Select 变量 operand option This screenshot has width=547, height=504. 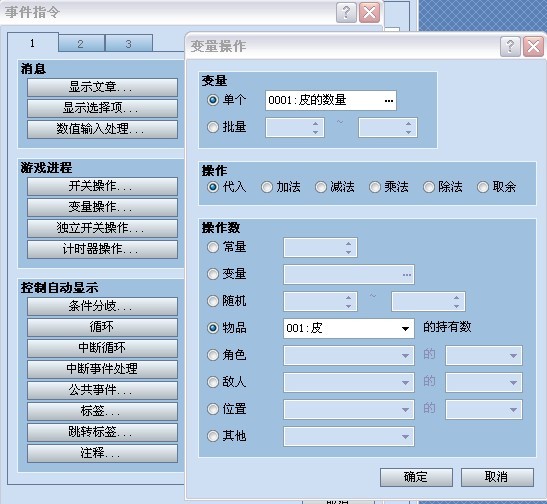click(x=213, y=274)
